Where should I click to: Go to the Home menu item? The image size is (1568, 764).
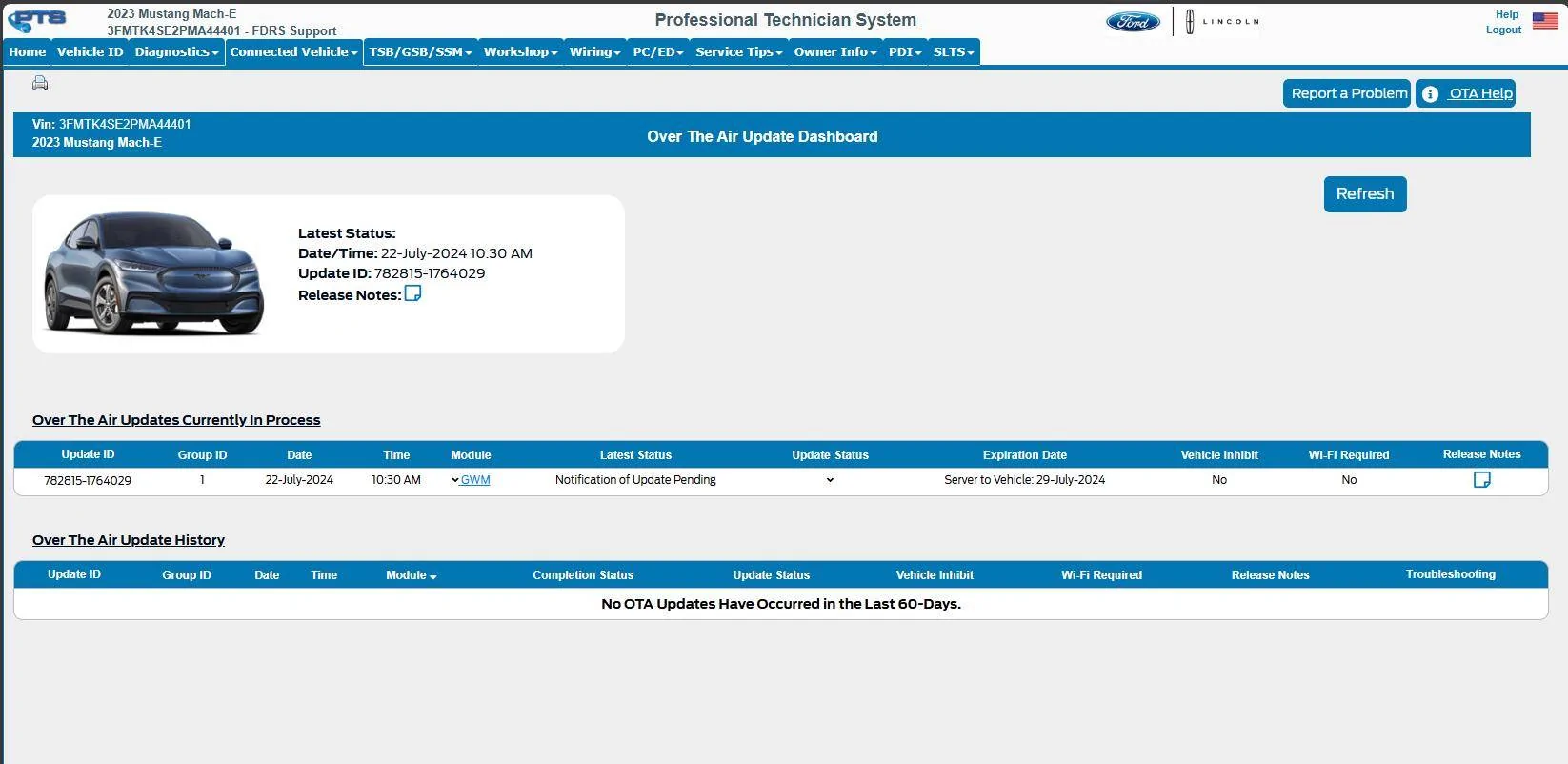click(x=28, y=51)
